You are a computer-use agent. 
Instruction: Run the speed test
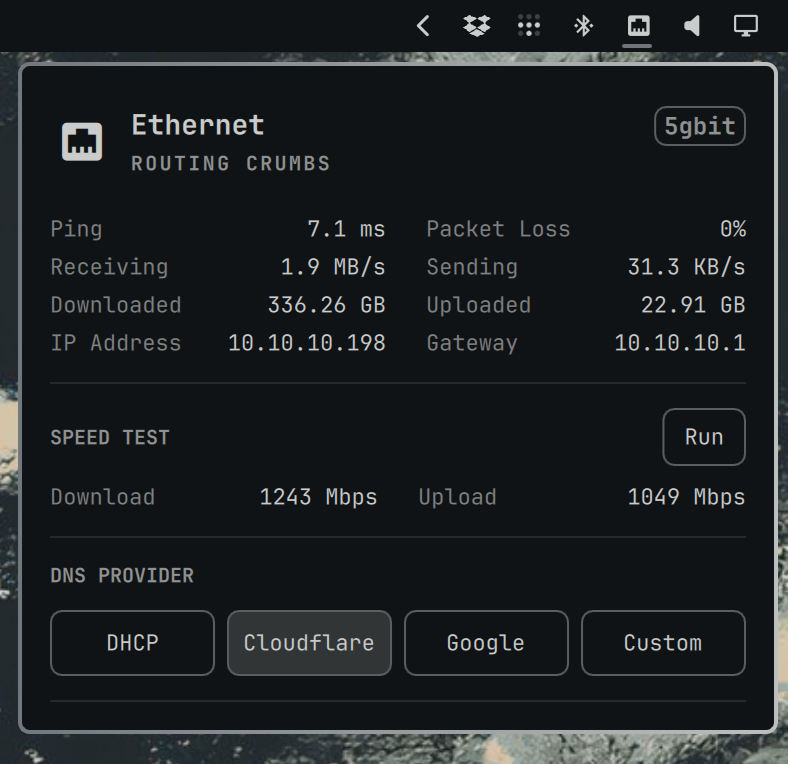[x=704, y=437]
